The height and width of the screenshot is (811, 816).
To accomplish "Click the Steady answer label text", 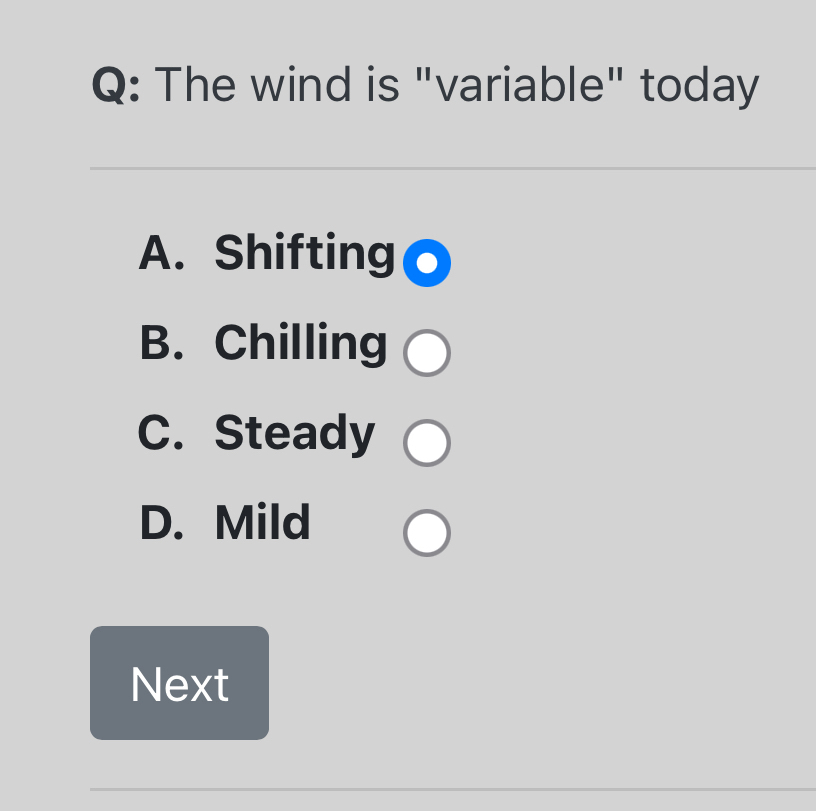I will click(x=293, y=433).
